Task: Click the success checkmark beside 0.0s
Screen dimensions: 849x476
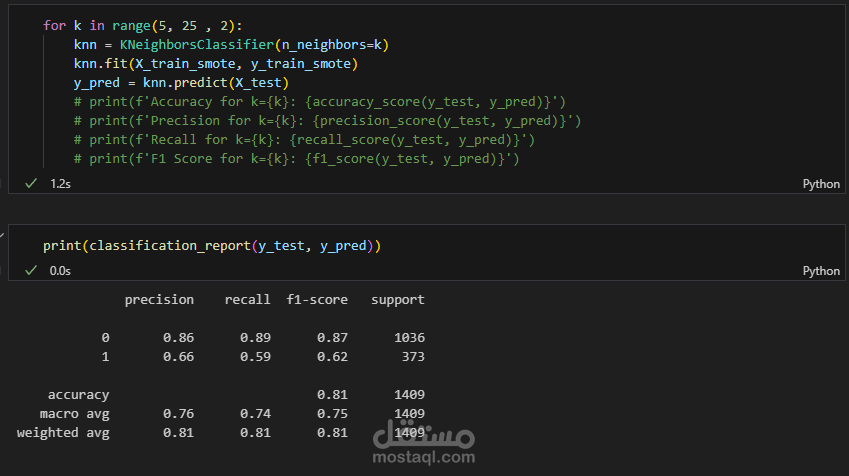Action: coord(31,270)
